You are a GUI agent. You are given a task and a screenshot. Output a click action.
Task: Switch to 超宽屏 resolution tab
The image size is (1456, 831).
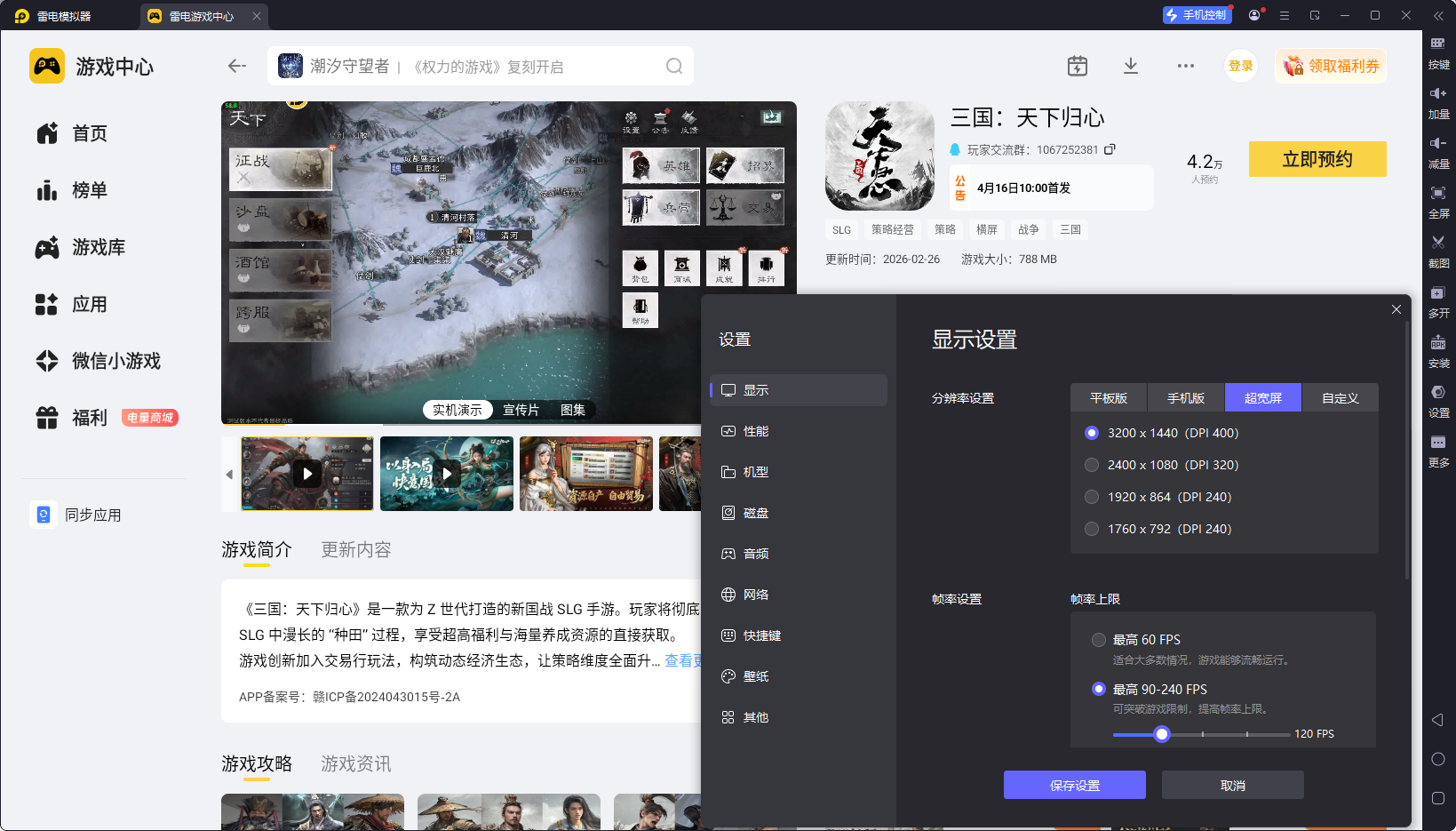tap(1263, 398)
